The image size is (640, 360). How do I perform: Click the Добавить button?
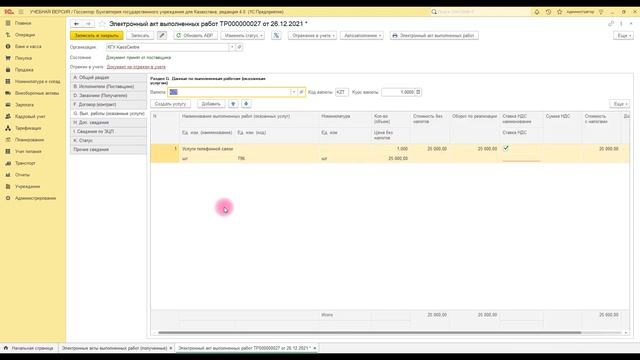click(x=211, y=104)
